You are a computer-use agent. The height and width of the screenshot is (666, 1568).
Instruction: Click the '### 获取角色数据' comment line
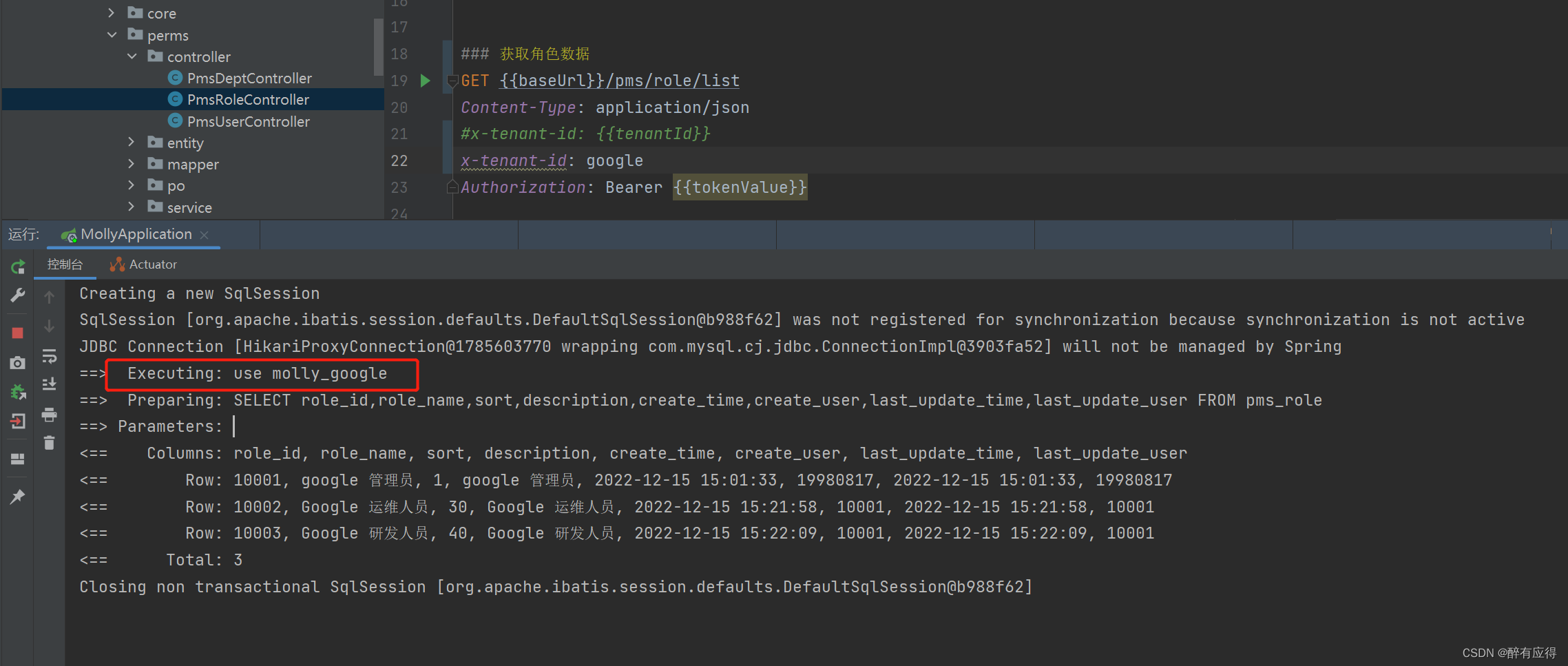tap(525, 54)
